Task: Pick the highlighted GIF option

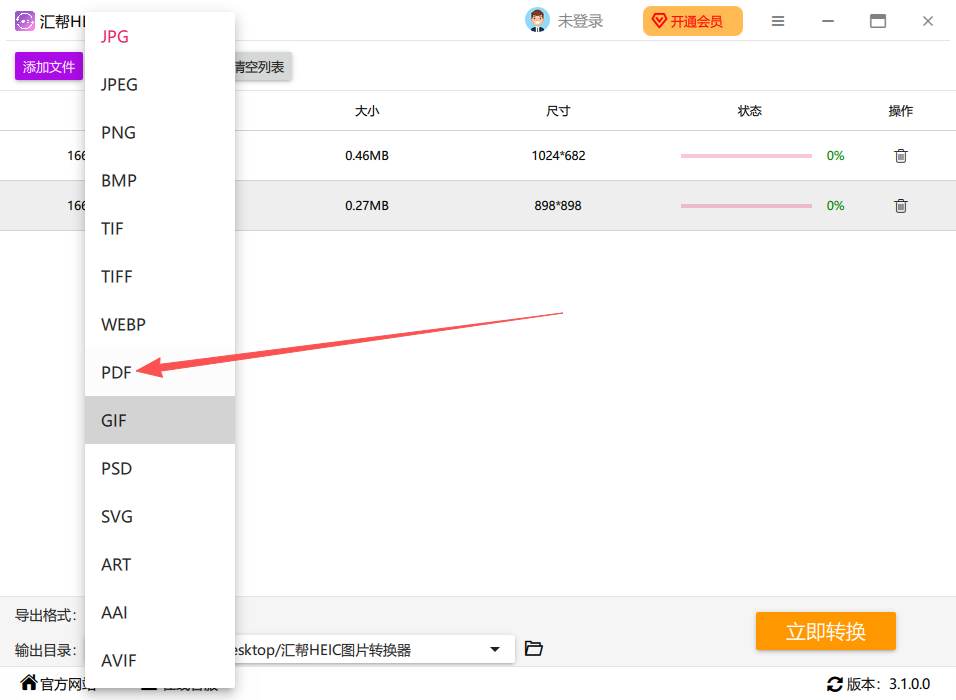Action: click(x=160, y=420)
